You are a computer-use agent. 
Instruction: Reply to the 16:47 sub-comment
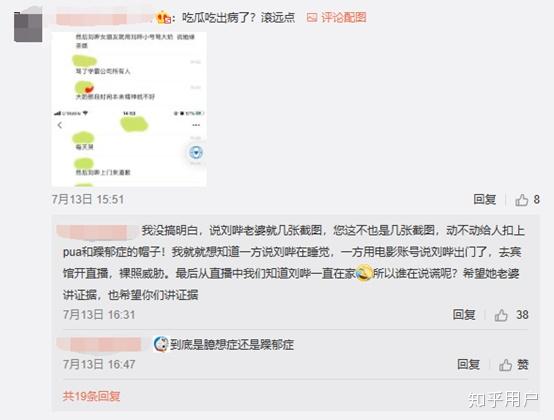[x=468, y=364]
